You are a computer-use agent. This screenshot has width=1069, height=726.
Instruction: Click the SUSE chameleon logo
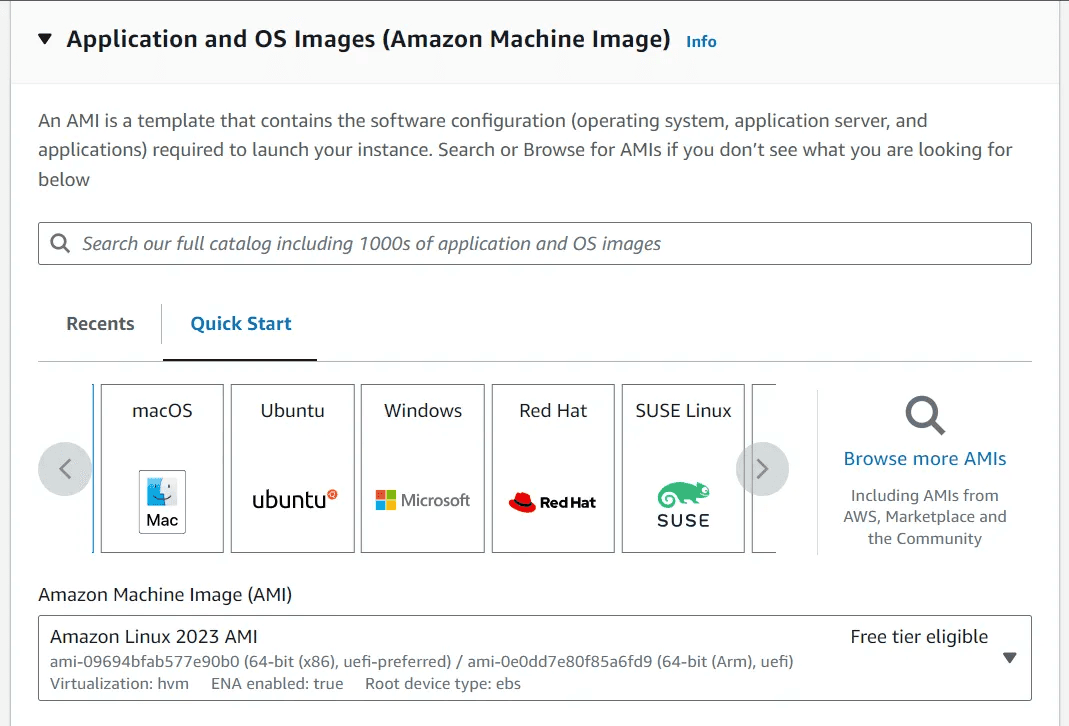pyautogui.click(x=683, y=505)
